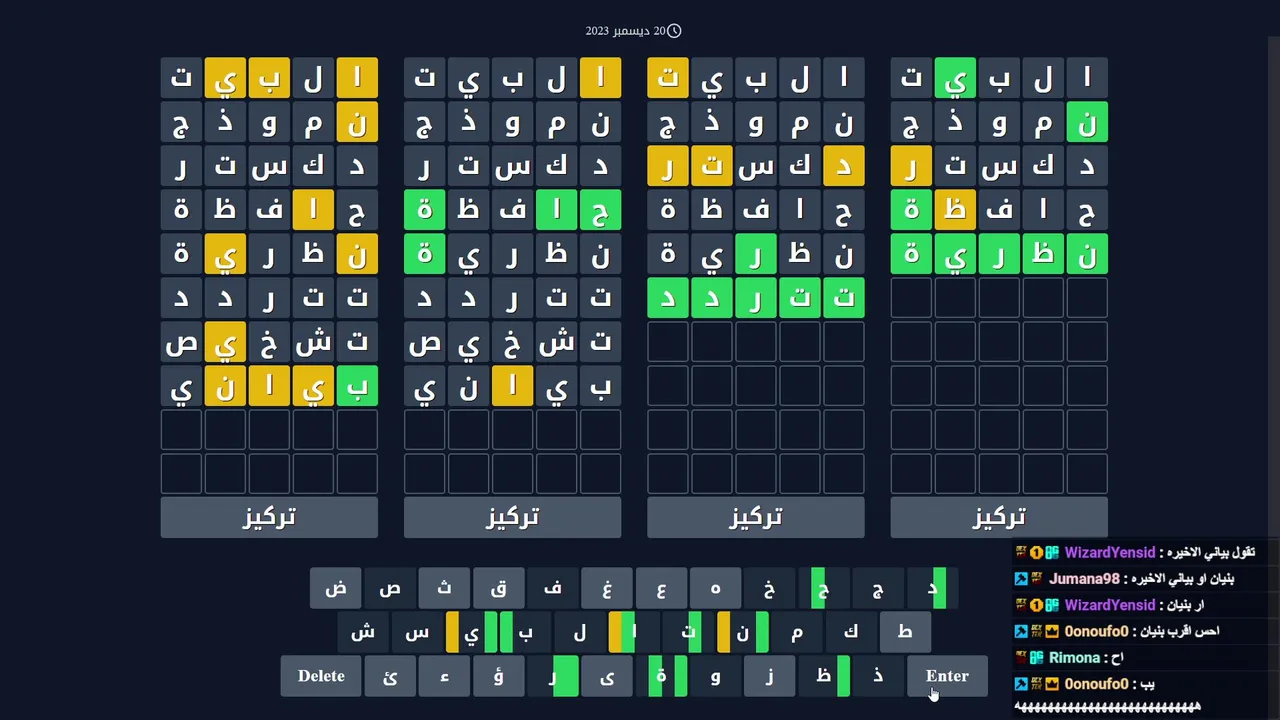This screenshot has height=720, width=1280.
Task: Tap the ا key on the keyboard
Action: coord(633,632)
